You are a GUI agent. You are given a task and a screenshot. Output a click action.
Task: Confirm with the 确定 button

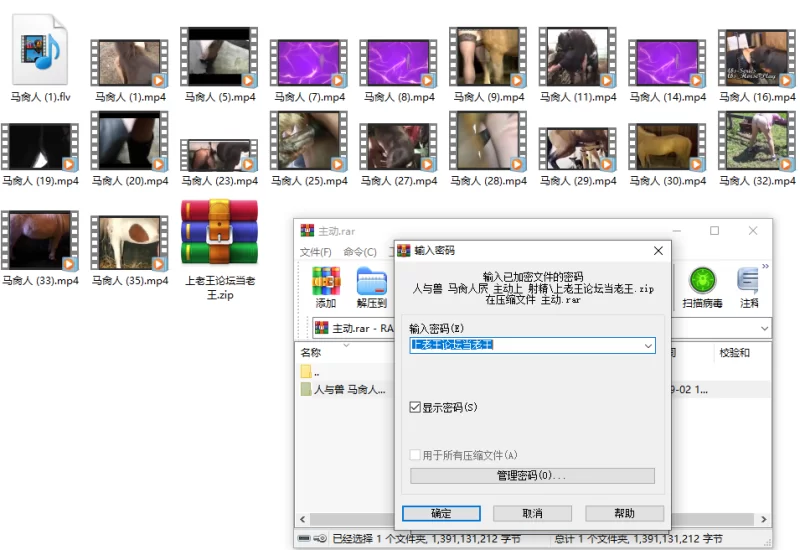[x=441, y=513]
